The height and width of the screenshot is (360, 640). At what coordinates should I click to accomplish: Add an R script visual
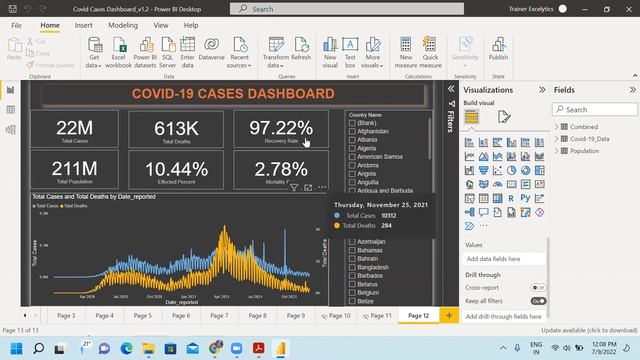(511, 198)
